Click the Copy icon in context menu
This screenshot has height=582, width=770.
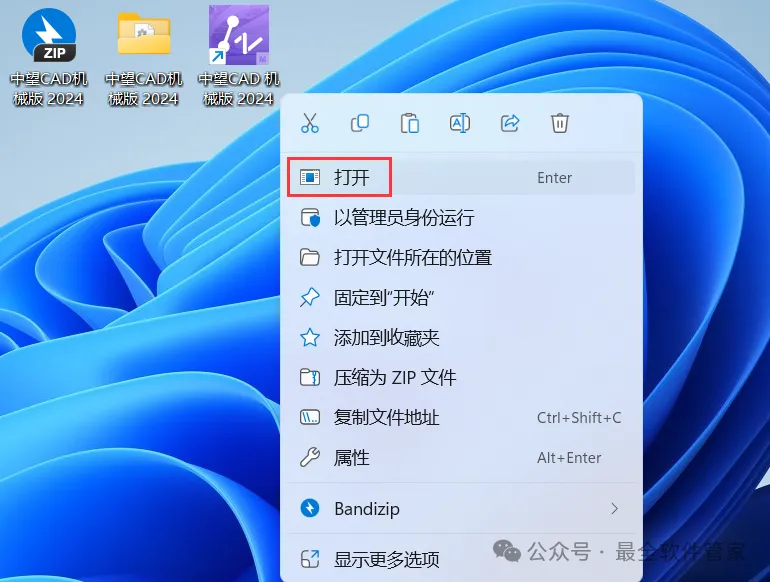(360, 123)
